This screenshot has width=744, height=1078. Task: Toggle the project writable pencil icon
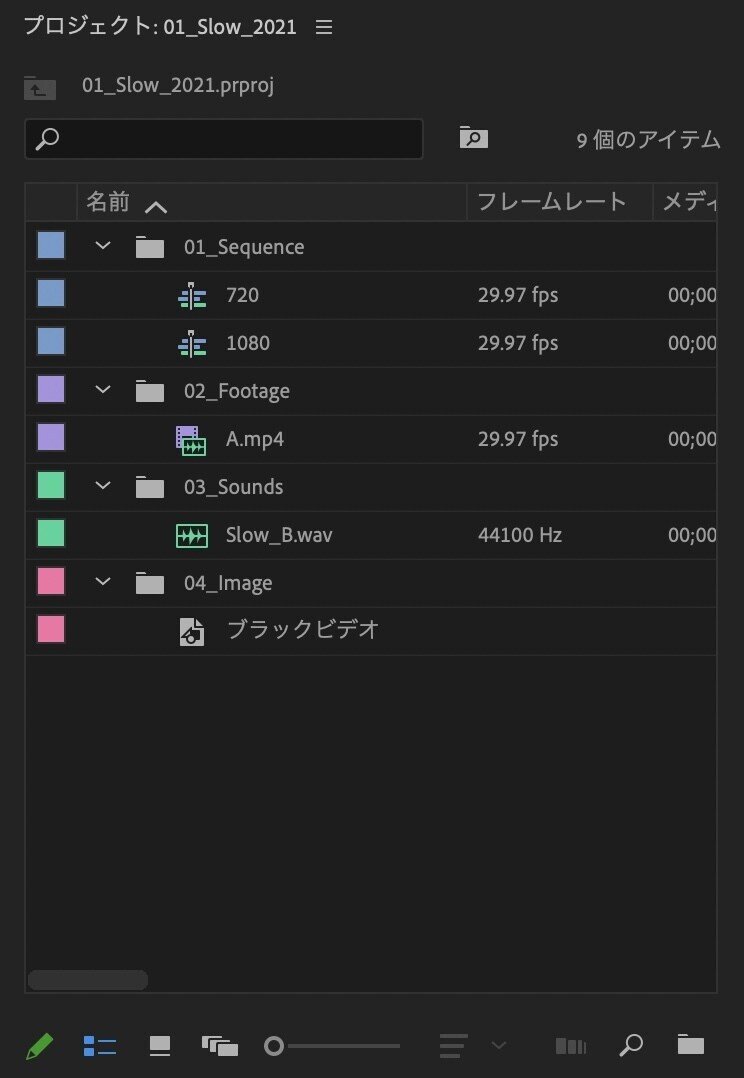(37, 1046)
